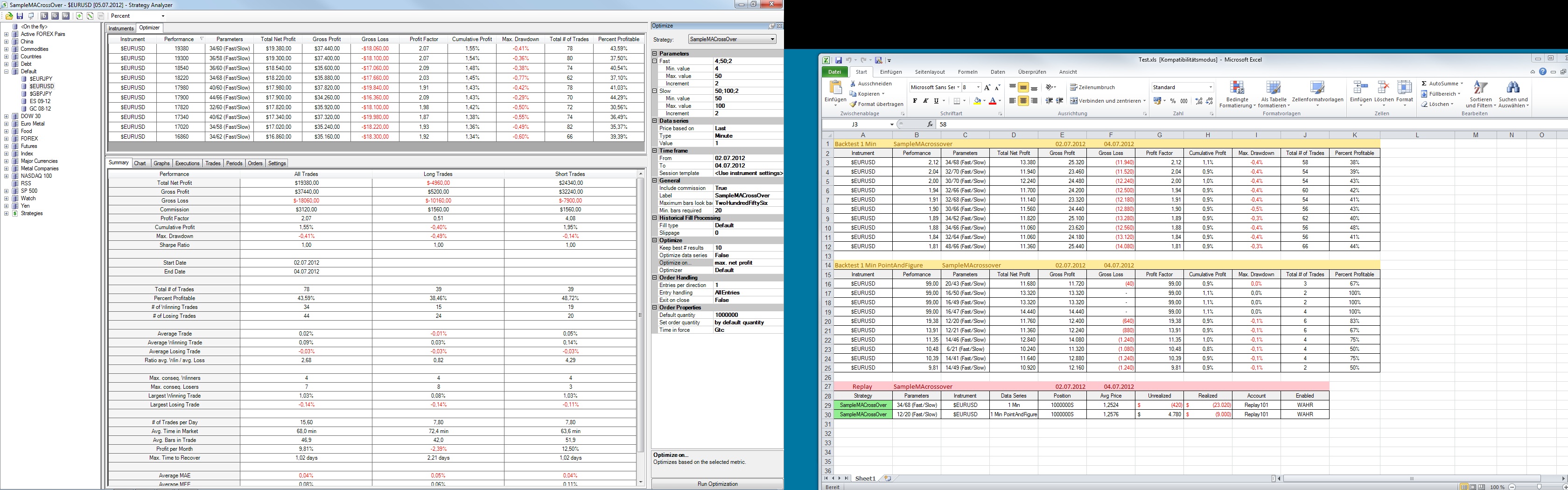This screenshot has width=1568, height=490.
Task: Open the Formeln ribbon tab in Excel
Action: 967,72
